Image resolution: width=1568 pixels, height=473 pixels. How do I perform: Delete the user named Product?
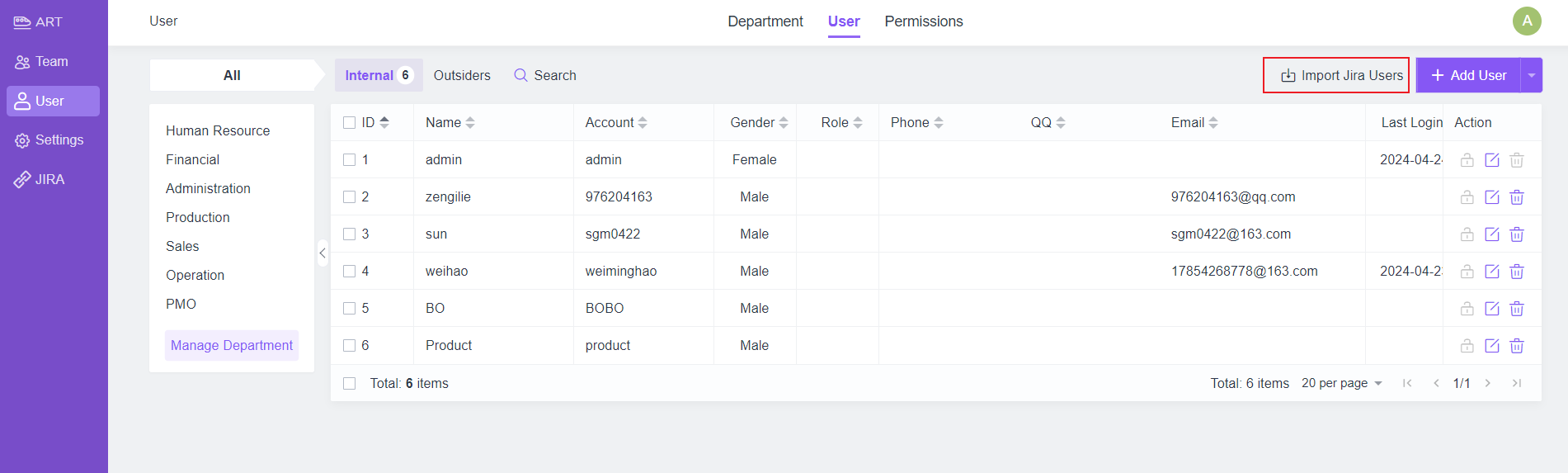click(1516, 346)
